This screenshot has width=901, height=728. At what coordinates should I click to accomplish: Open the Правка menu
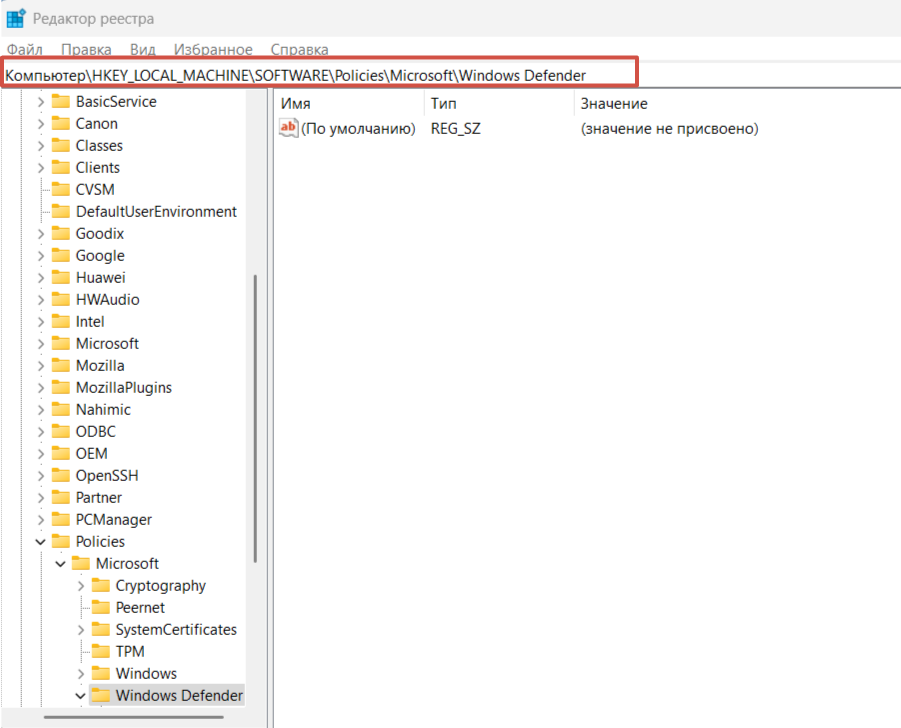pos(86,50)
